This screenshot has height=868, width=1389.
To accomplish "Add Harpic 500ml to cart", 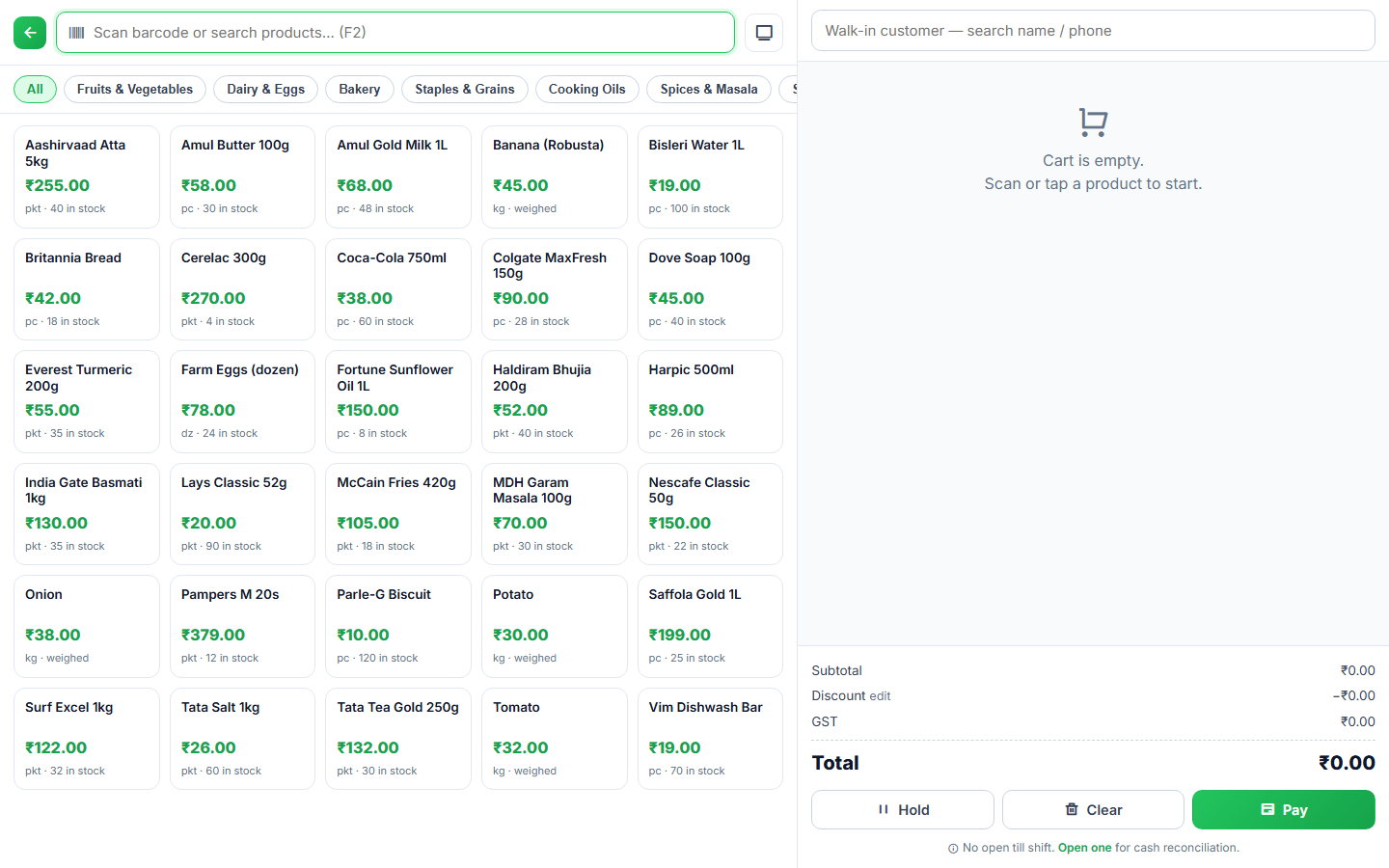I will (710, 401).
